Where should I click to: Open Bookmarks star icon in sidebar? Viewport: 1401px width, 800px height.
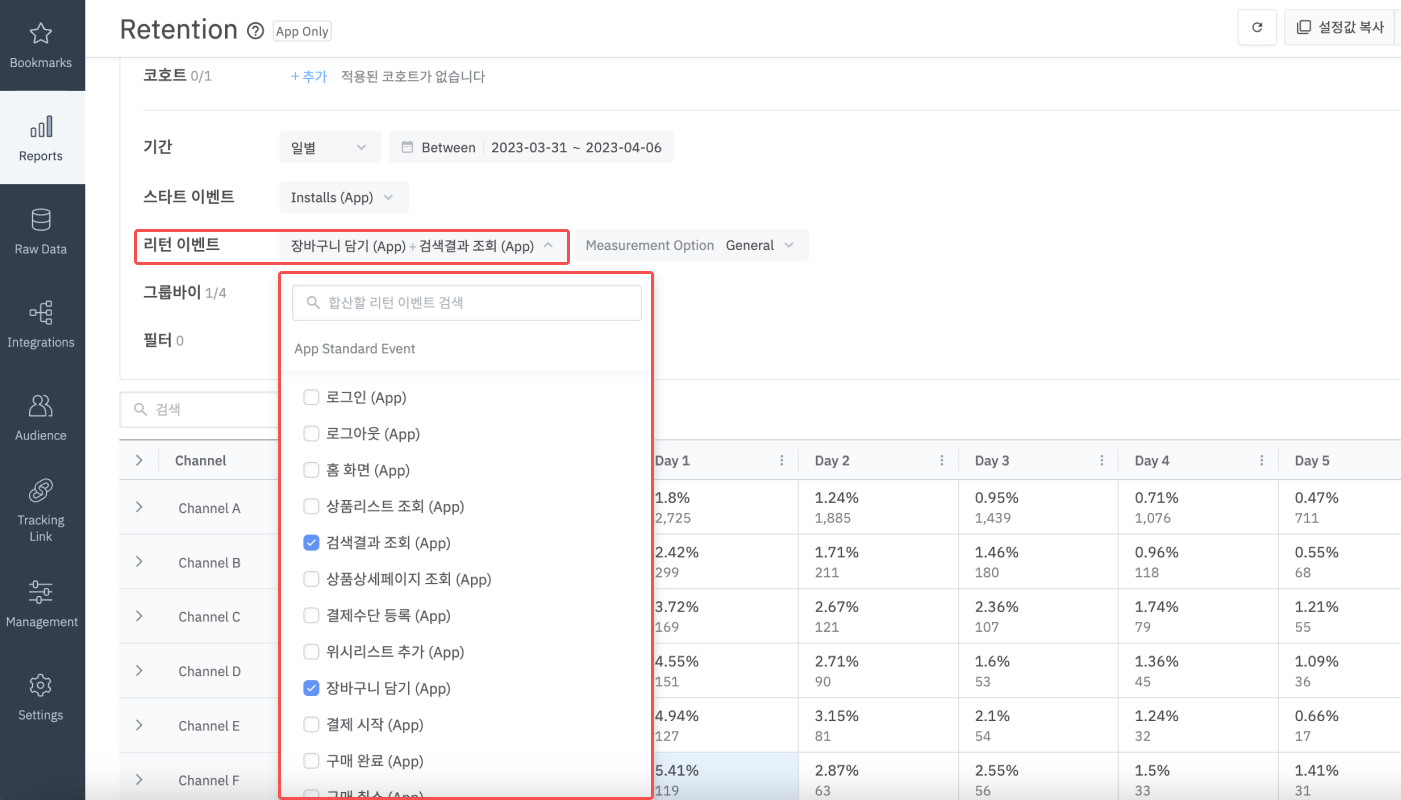(x=41, y=34)
